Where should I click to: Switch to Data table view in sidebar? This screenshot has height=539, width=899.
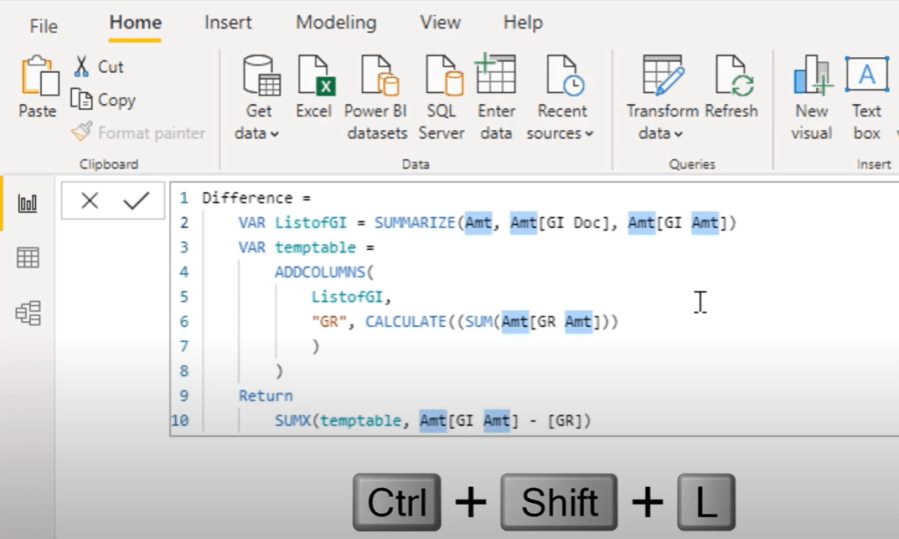coord(28,258)
